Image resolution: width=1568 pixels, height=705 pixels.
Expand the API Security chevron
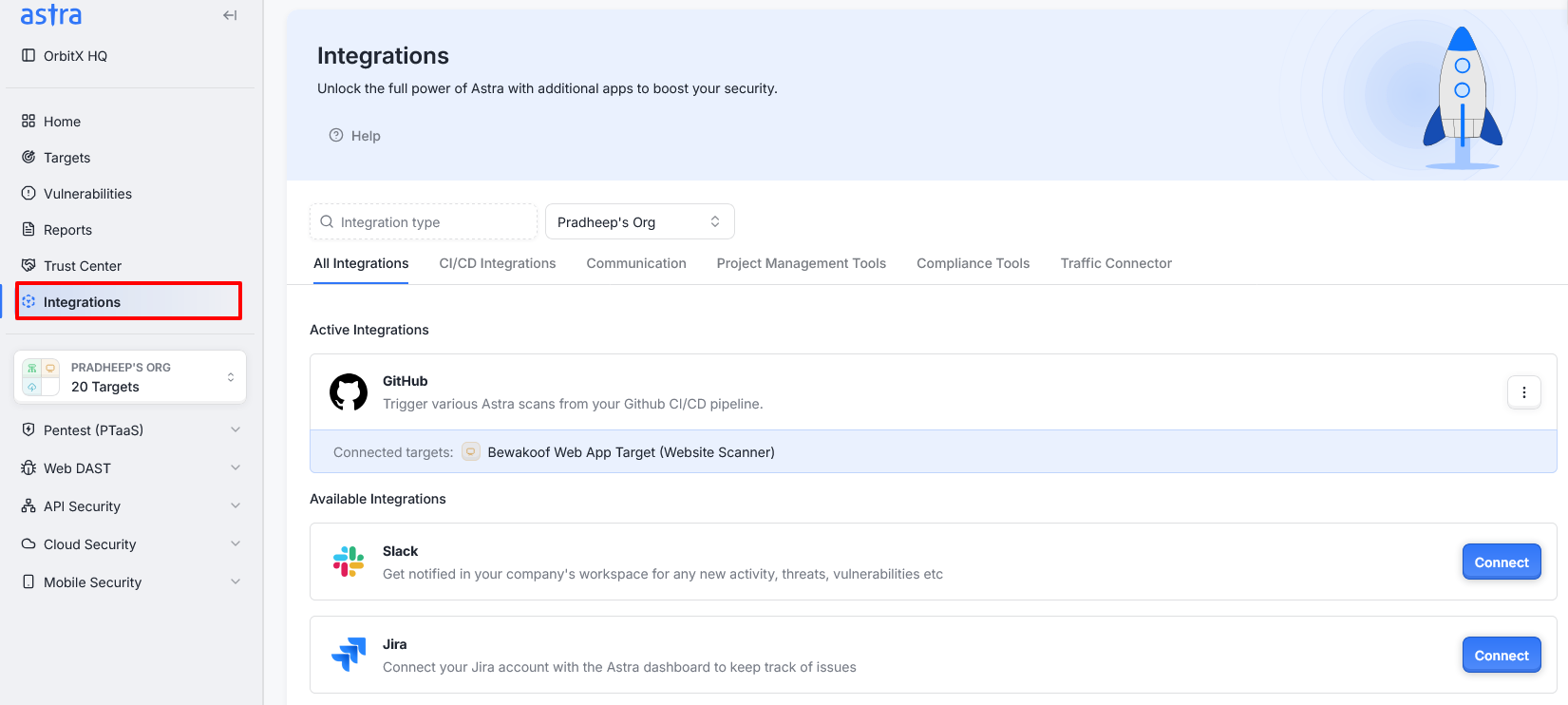click(x=236, y=505)
